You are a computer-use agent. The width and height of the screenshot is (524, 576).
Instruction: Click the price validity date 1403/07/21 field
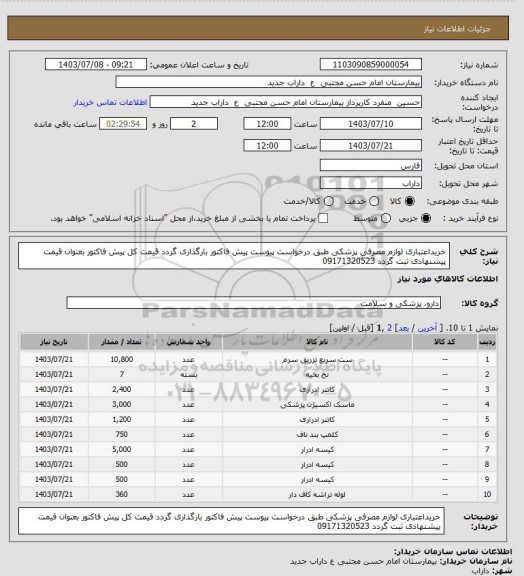(370, 145)
